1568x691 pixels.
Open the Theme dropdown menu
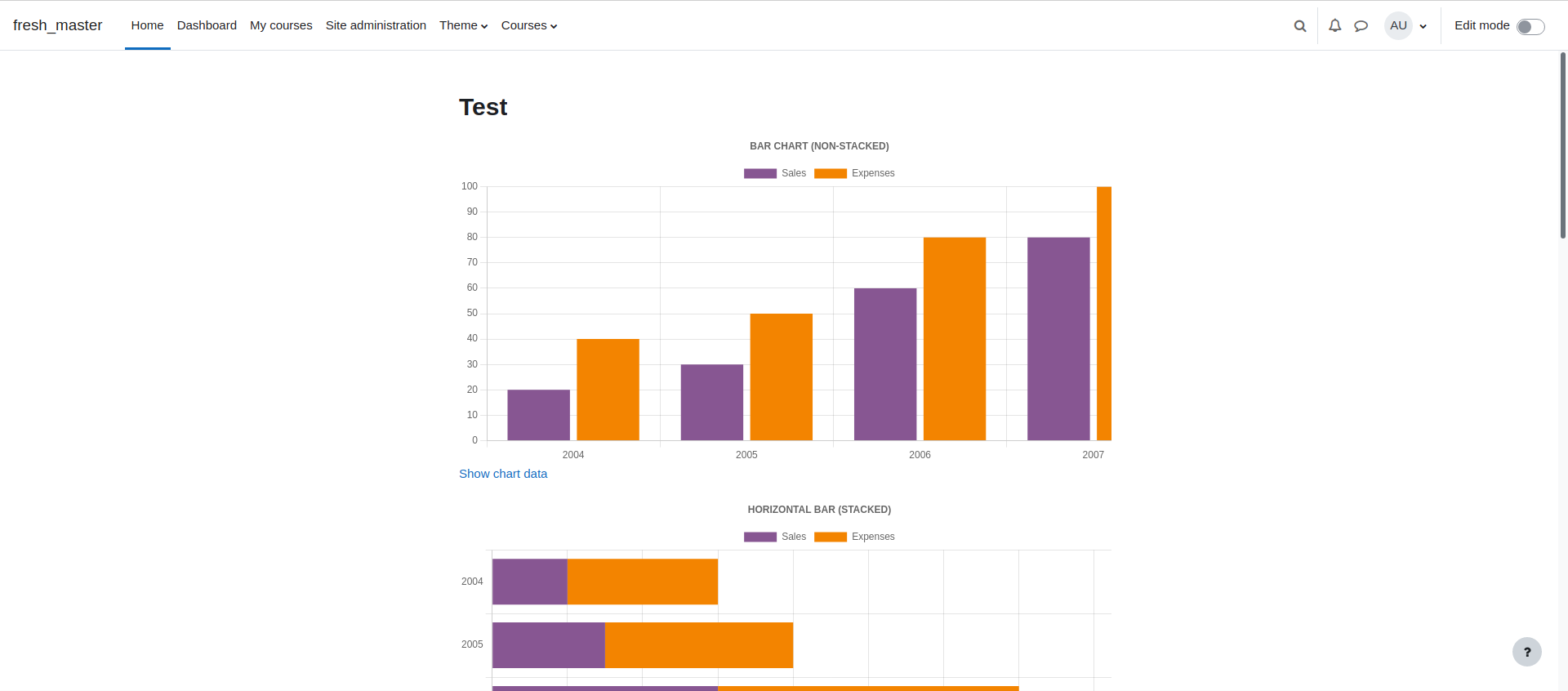tap(463, 25)
